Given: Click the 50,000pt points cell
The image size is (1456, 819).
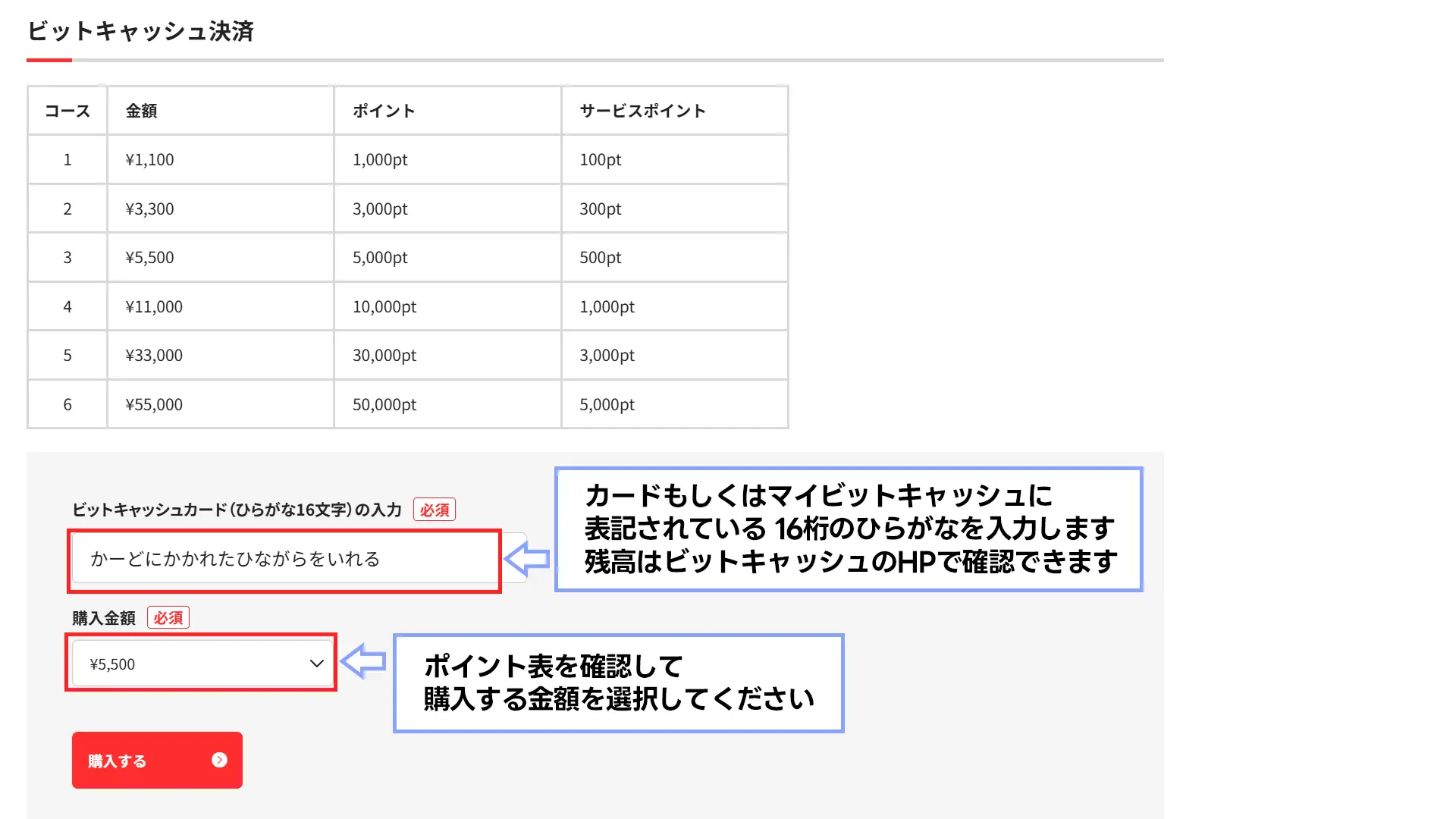Looking at the screenshot, I should 447,404.
